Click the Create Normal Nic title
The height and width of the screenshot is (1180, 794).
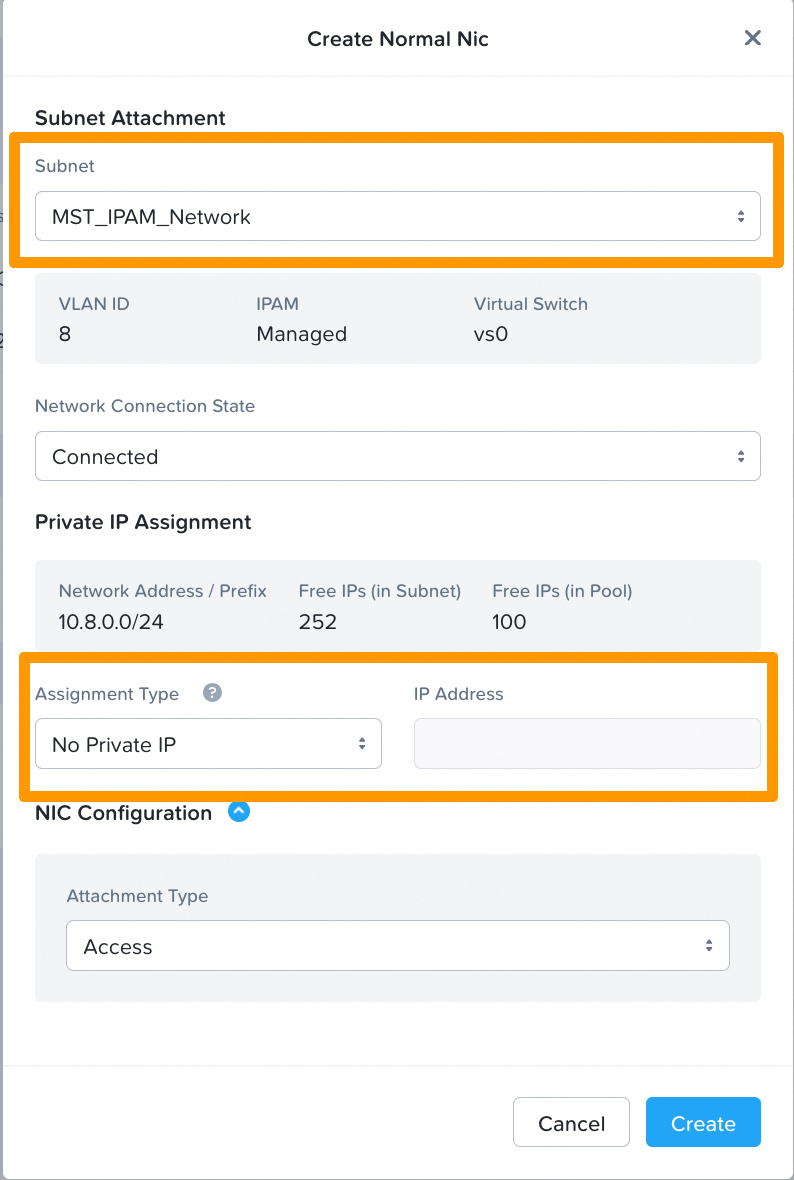397,39
